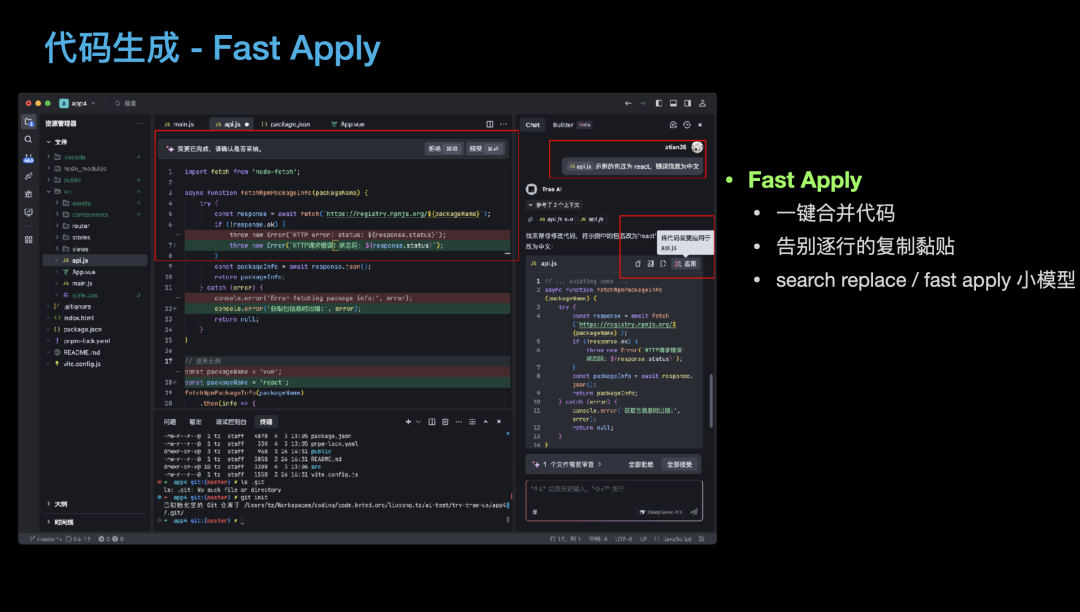Click 全部接受 accept all button
This screenshot has height=612, width=1080.
680,464
